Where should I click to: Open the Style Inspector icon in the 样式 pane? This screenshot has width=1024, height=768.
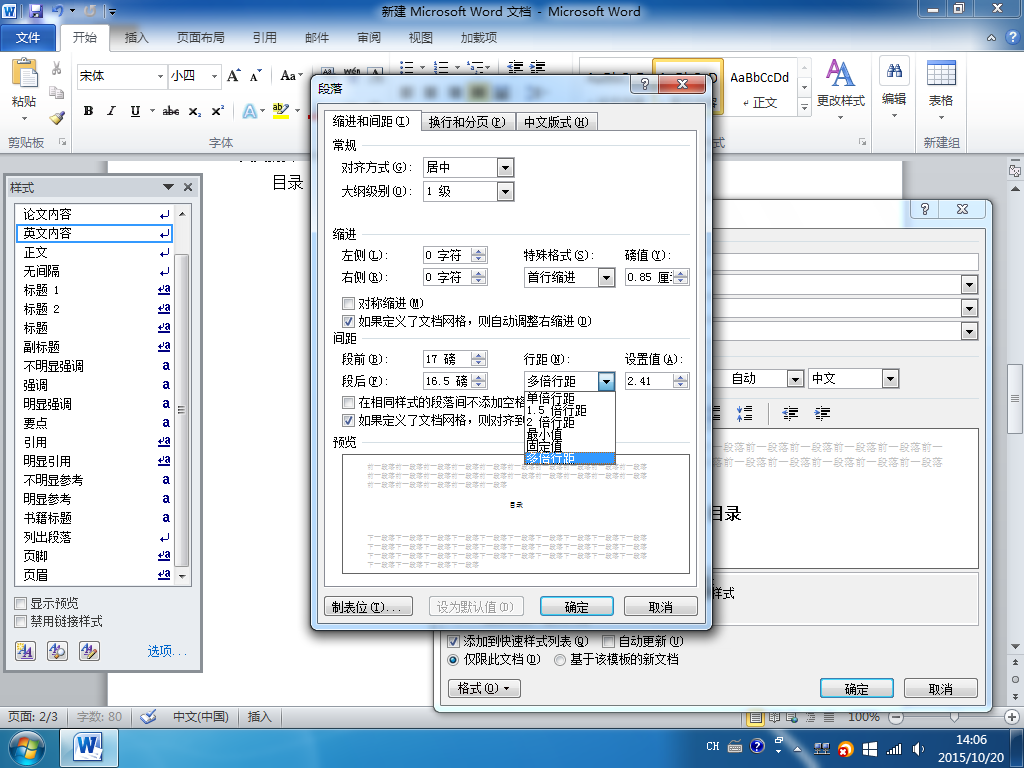point(57,650)
